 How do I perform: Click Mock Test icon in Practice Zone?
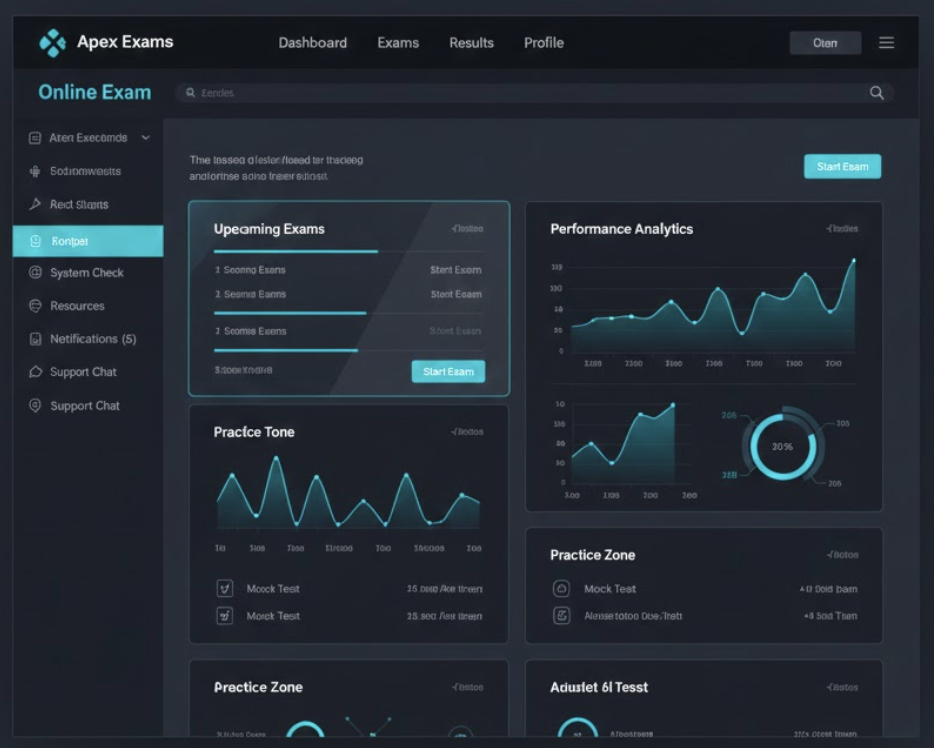point(561,589)
